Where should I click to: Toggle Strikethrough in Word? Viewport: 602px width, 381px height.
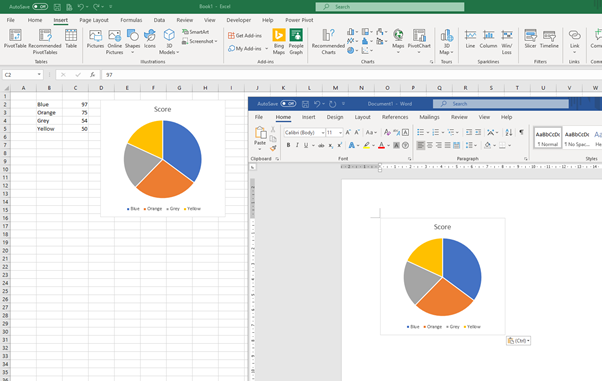pos(321,145)
